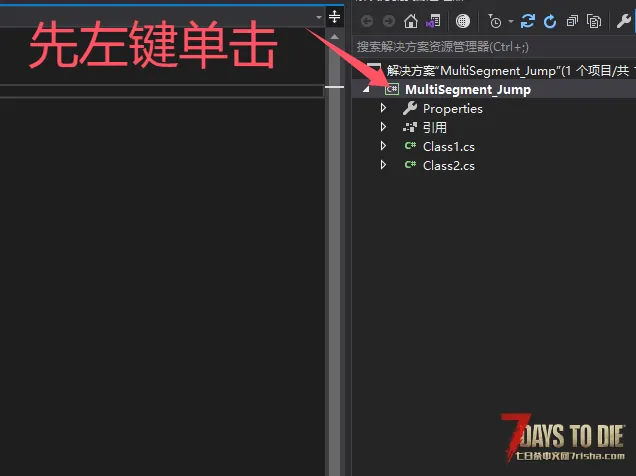Screen dimensions: 636x476
Task: Expand the Properties folder node
Action: pos(383,109)
